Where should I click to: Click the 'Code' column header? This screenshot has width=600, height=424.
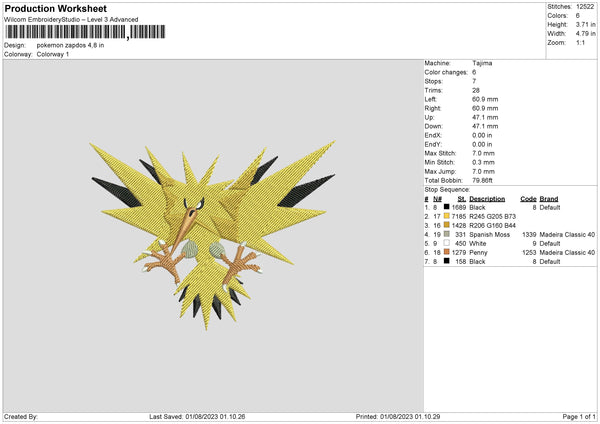[528, 199]
